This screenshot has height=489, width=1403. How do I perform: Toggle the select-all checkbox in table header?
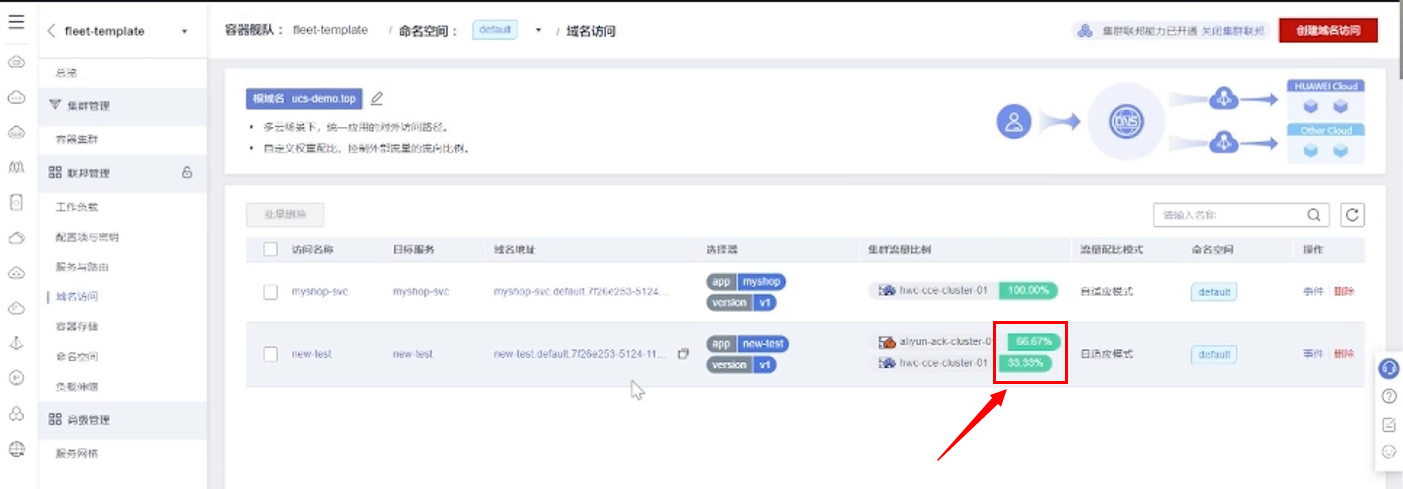(270, 249)
